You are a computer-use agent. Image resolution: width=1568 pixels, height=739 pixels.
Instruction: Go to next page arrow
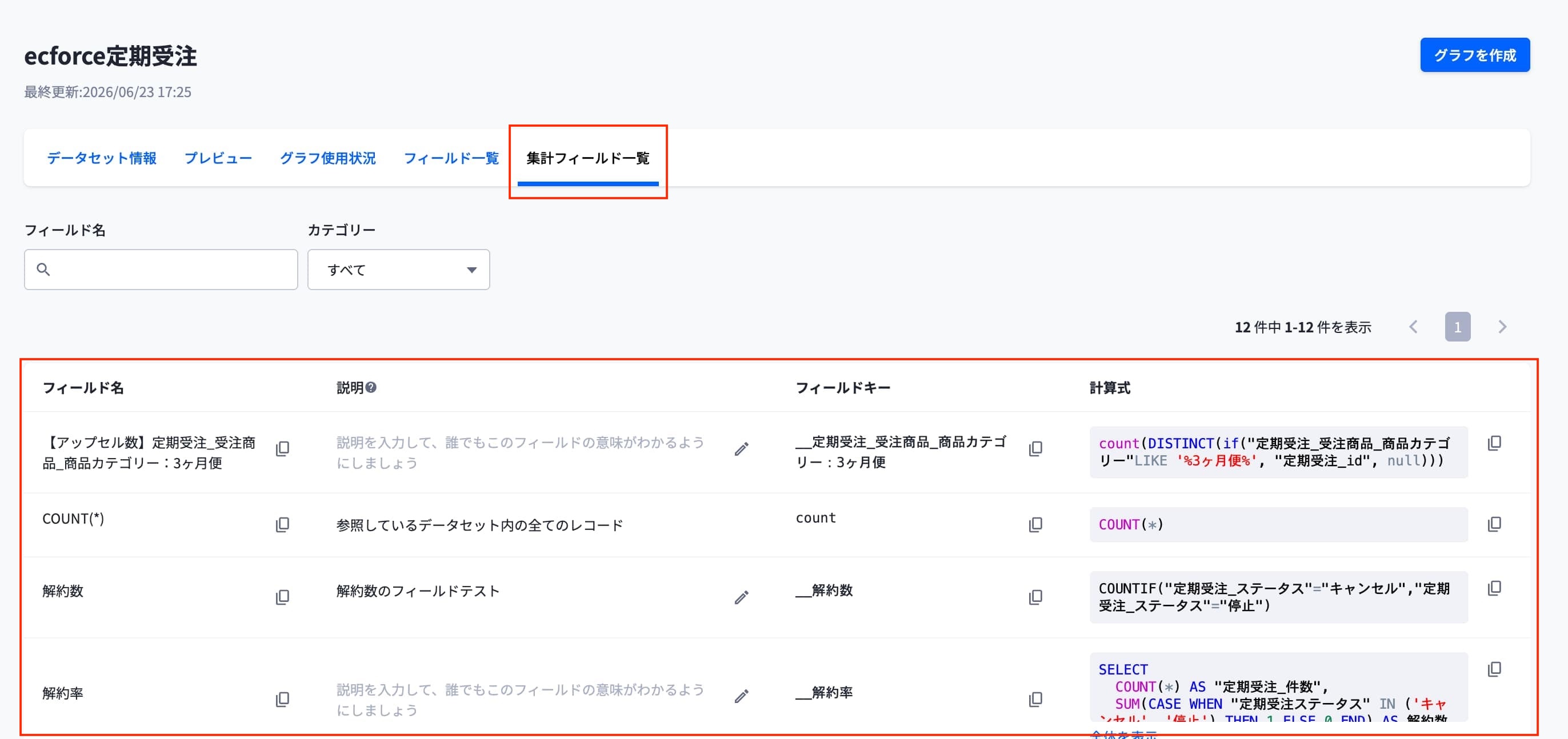point(1502,327)
